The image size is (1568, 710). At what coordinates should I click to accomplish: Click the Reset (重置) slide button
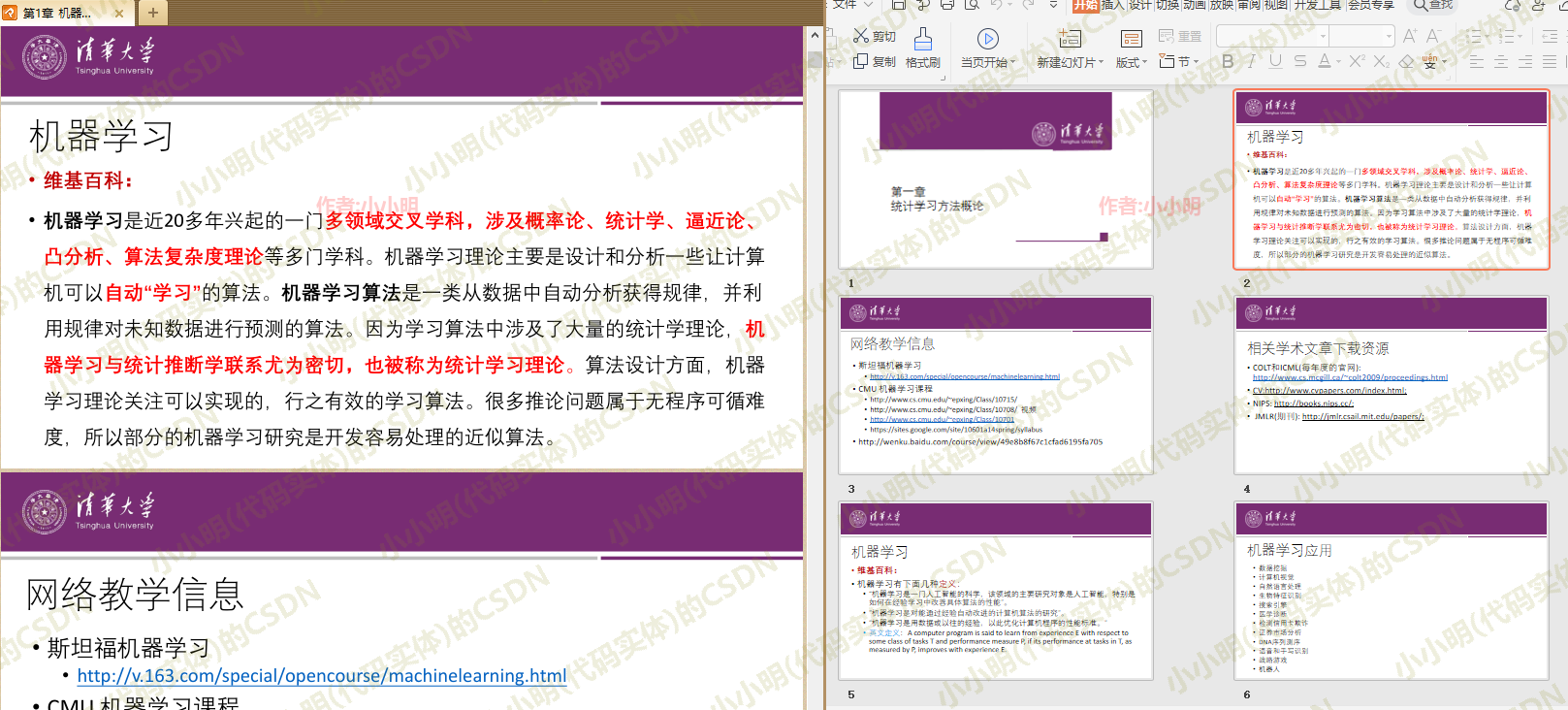(1179, 36)
